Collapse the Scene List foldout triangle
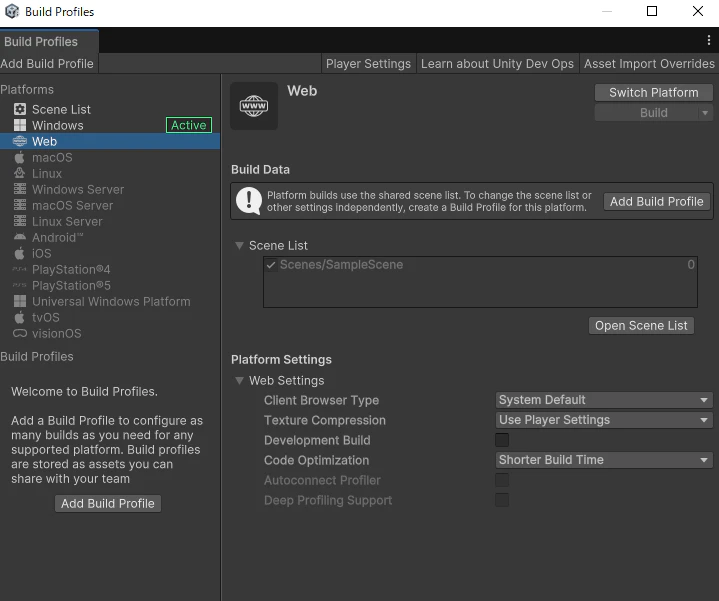Viewport: 719px width, 601px height. [x=239, y=246]
